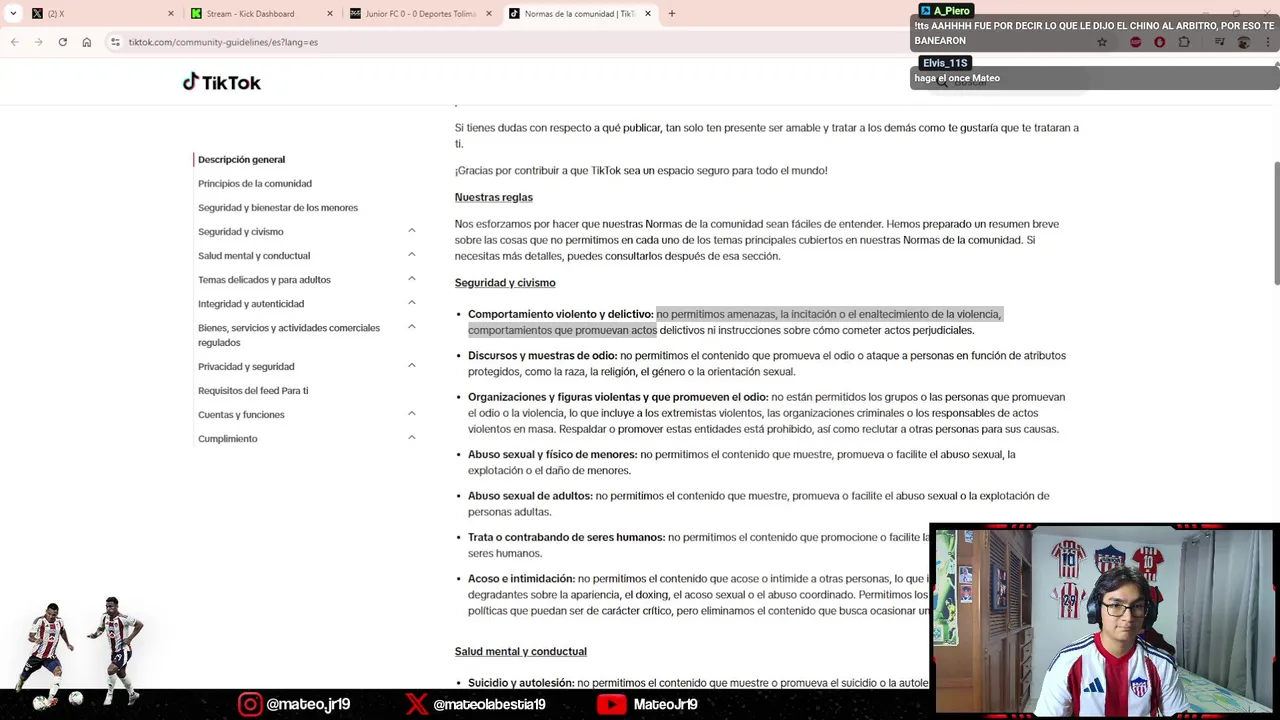
Task: Toggle the Cuentas y funciones chevron
Action: [411, 414]
